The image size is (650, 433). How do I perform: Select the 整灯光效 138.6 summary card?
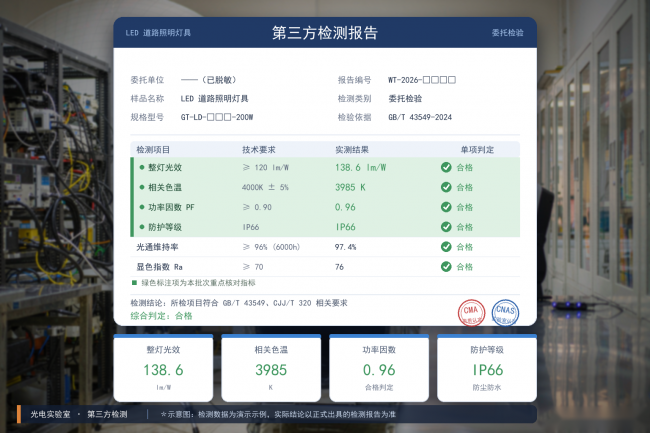[163, 368]
